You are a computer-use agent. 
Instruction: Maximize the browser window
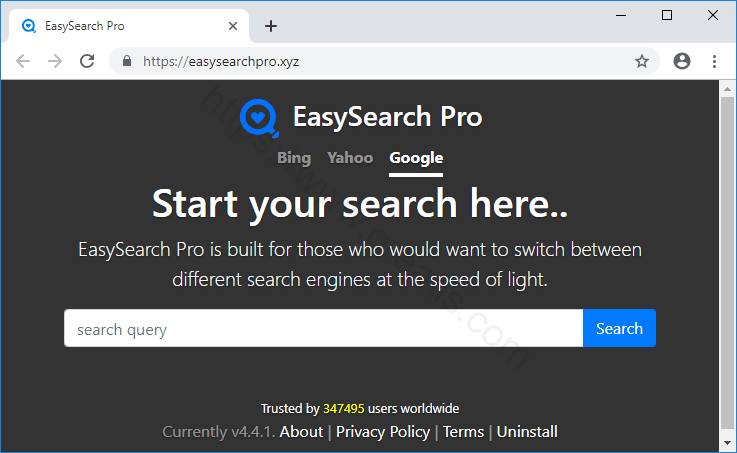[x=666, y=16]
